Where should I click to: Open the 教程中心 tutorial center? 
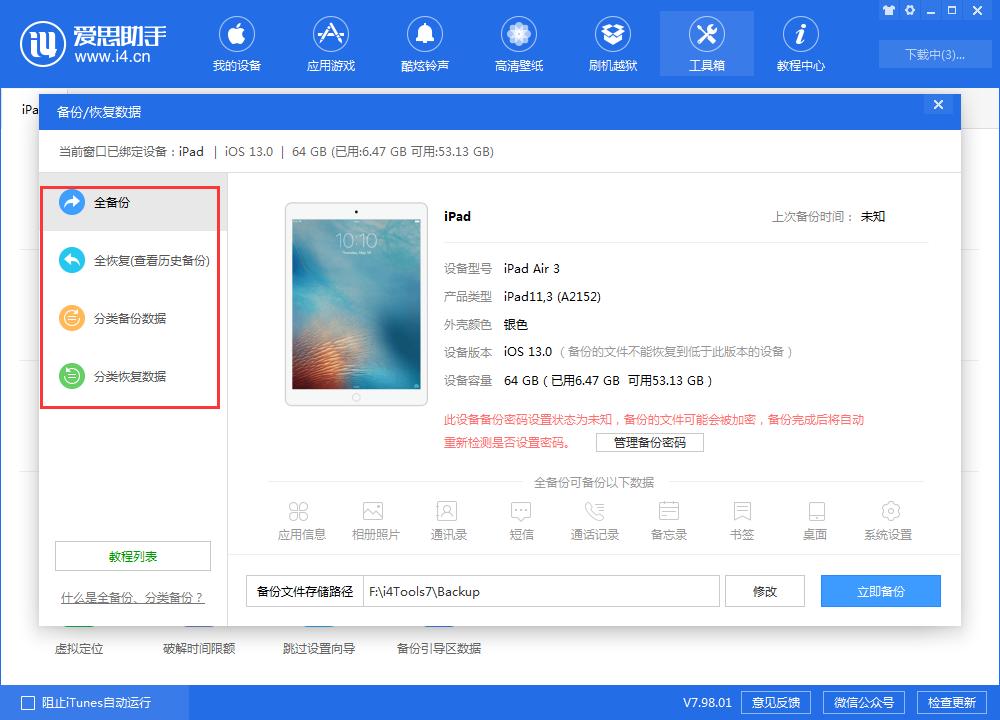pyautogui.click(x=800, y=44)
